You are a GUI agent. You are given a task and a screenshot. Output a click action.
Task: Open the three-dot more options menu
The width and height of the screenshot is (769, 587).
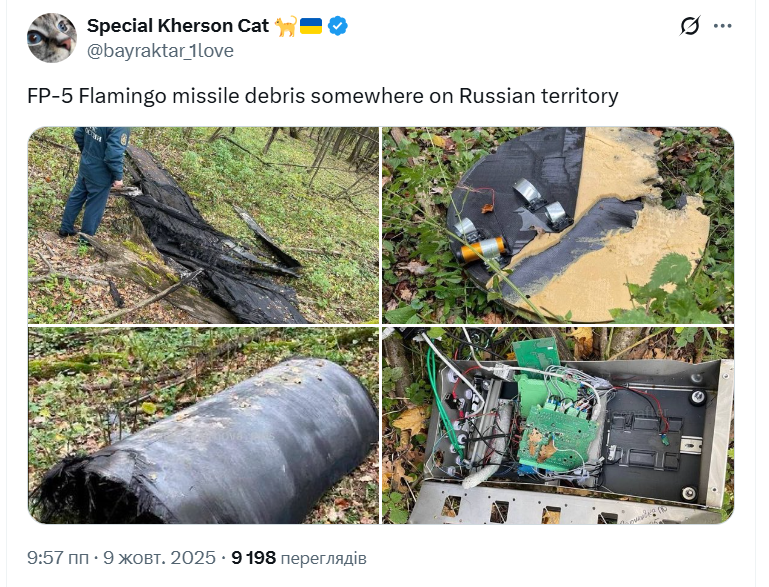[722, 26]
